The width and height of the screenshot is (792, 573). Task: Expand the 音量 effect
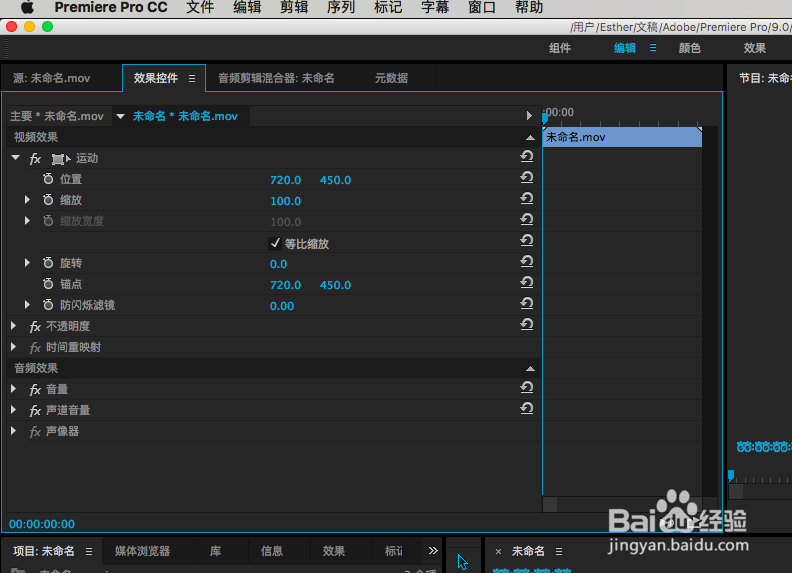click(x=14, y=389)
